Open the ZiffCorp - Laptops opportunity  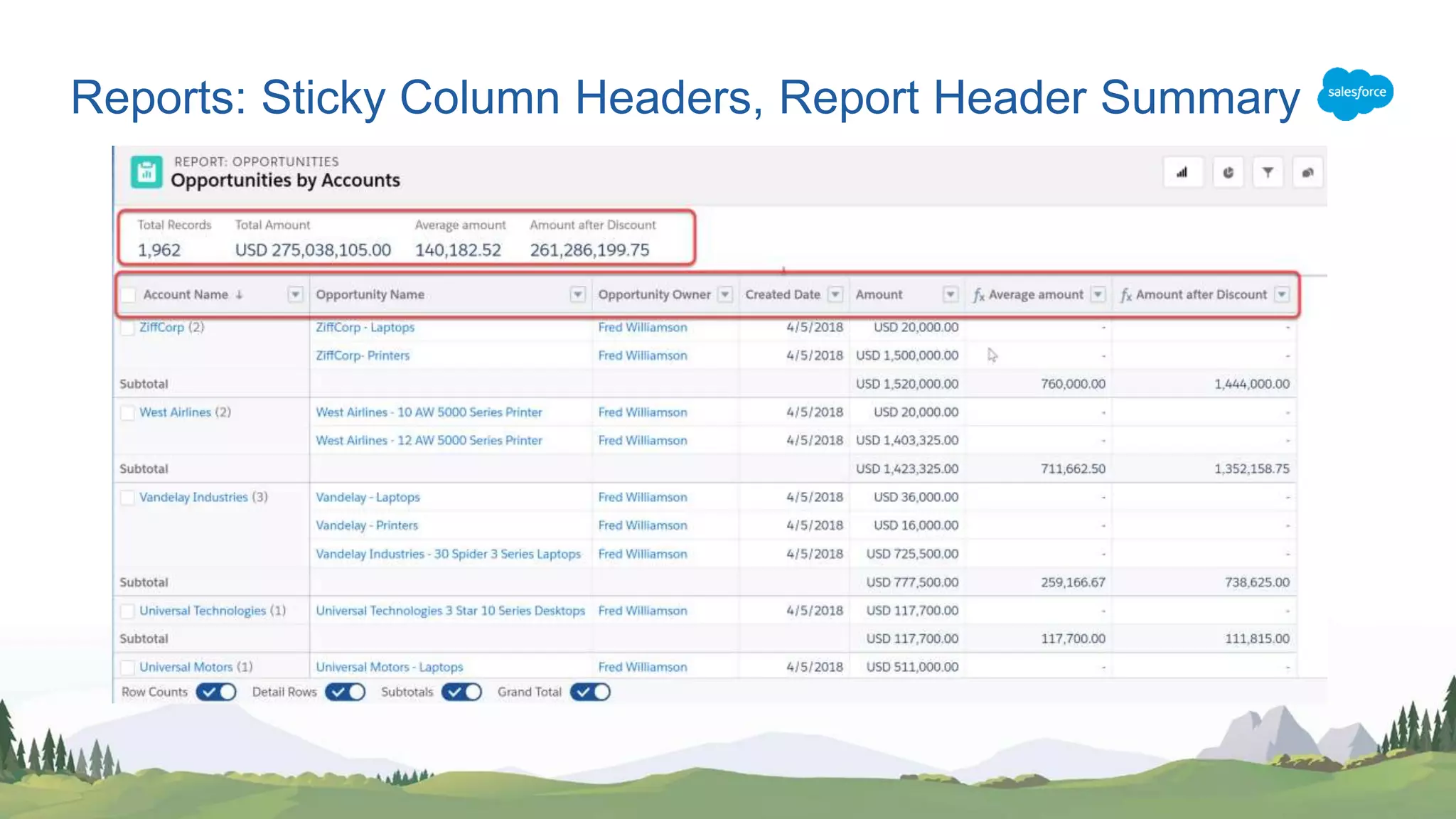(365, 327)
